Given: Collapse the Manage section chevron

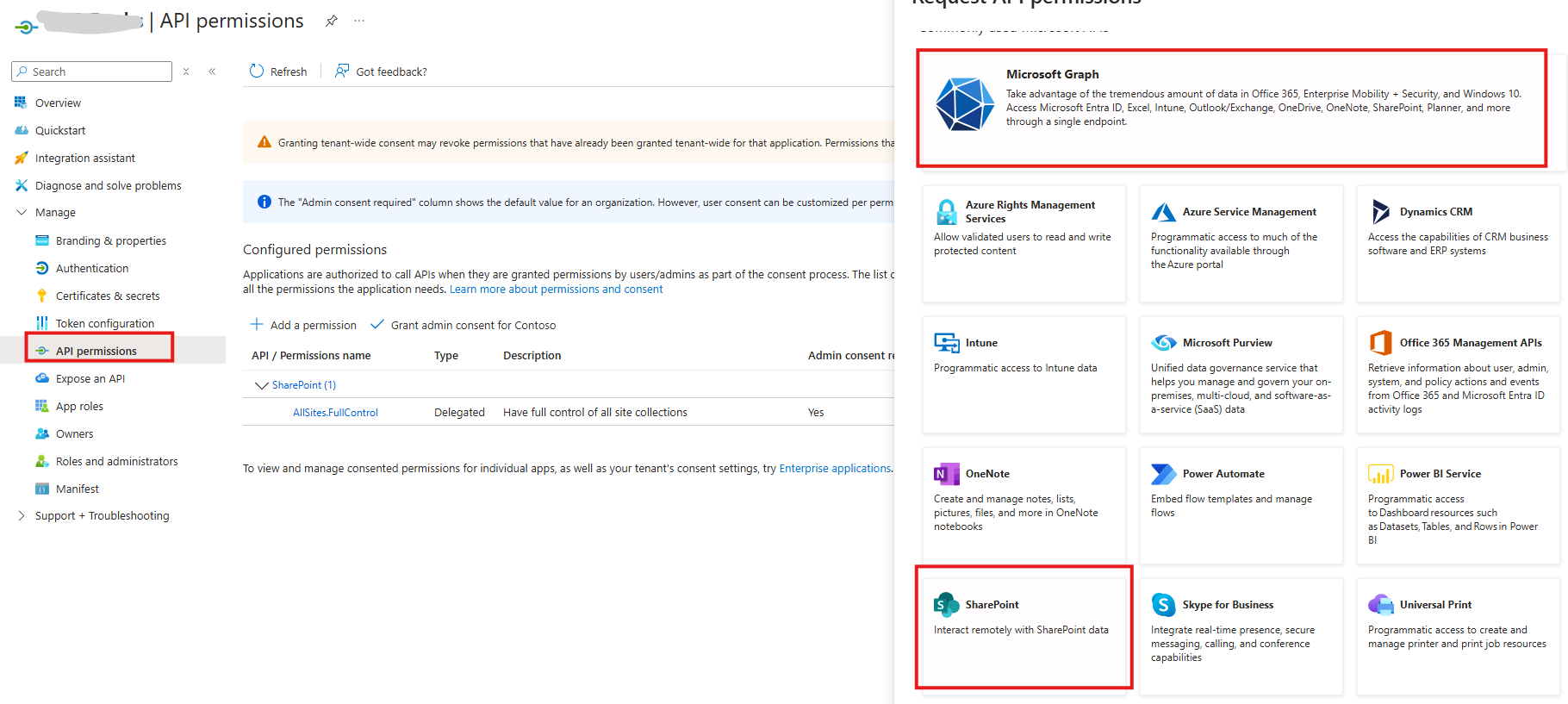Looking at the screenshot, I should click(x=22, y=212).
